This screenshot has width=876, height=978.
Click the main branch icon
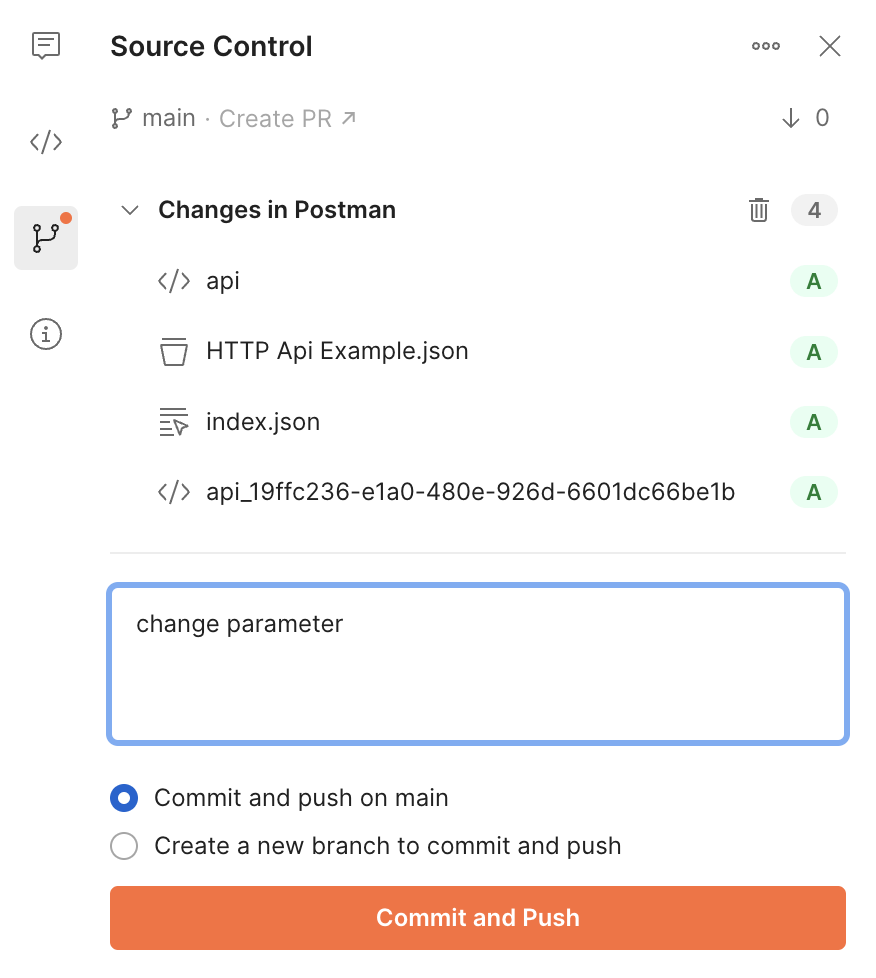tap(122, 118)
